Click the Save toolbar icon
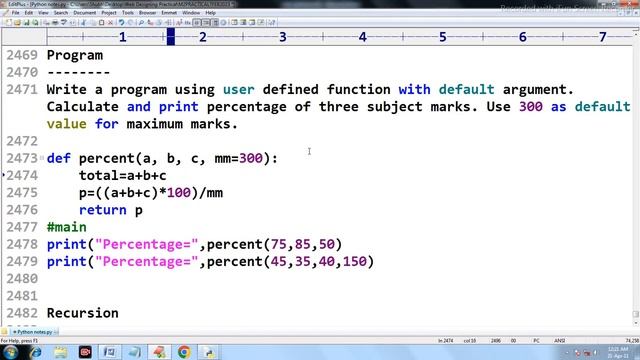This screenshot has height=360, width=640. pos(26,22)
